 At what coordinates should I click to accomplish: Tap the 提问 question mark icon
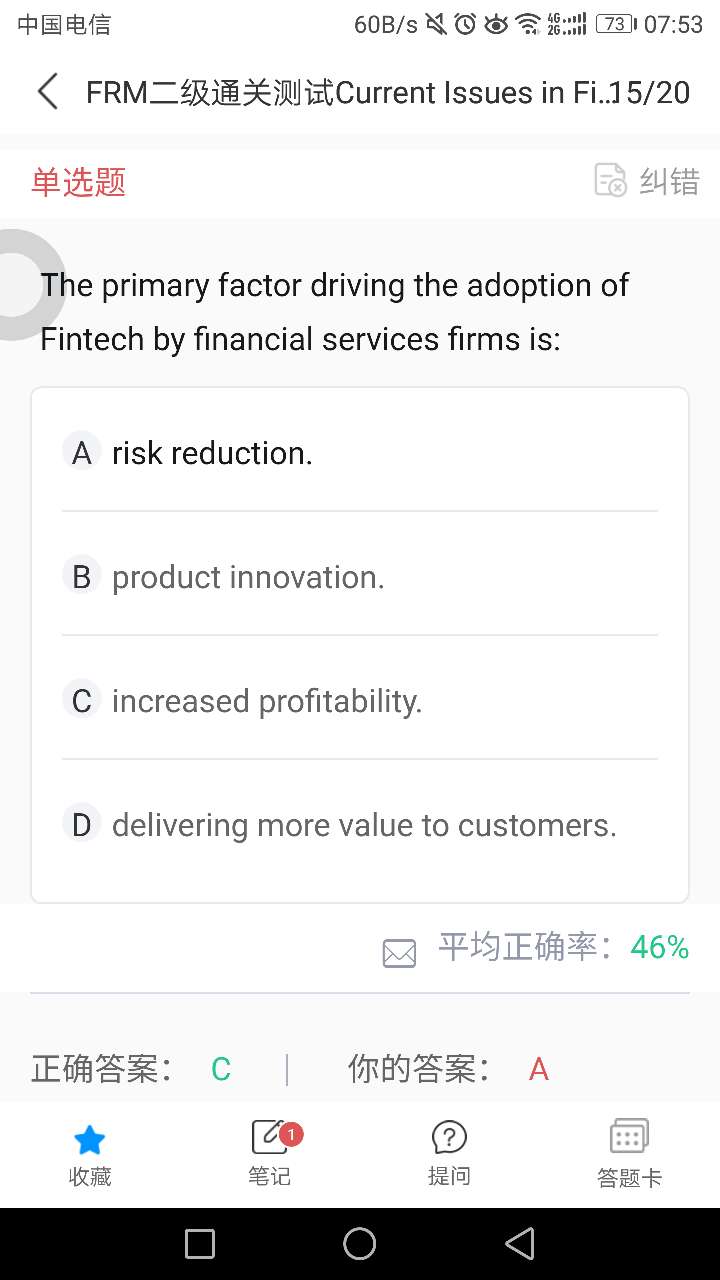coord(449,1138)
